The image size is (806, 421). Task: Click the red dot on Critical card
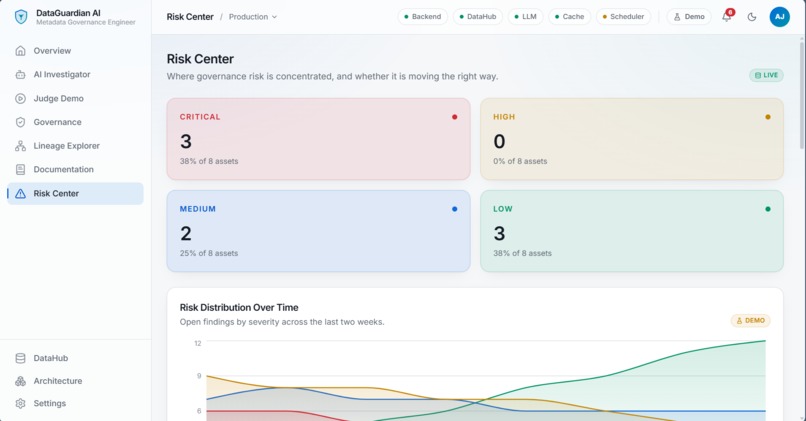pos(454,117)
